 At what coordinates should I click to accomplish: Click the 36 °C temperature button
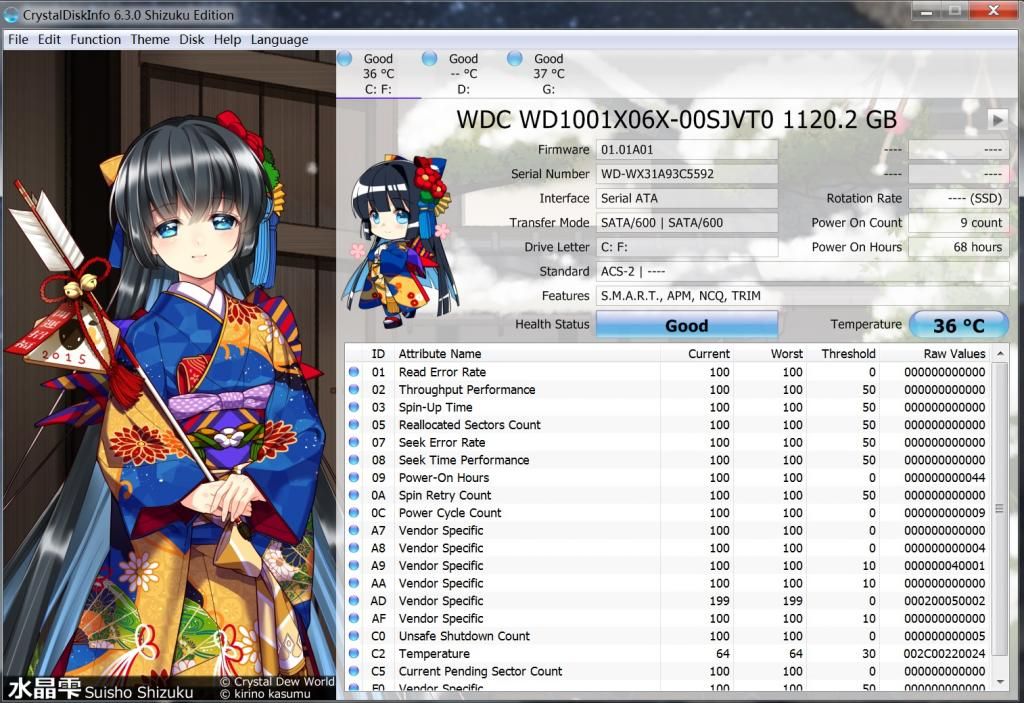click(959, 325)
